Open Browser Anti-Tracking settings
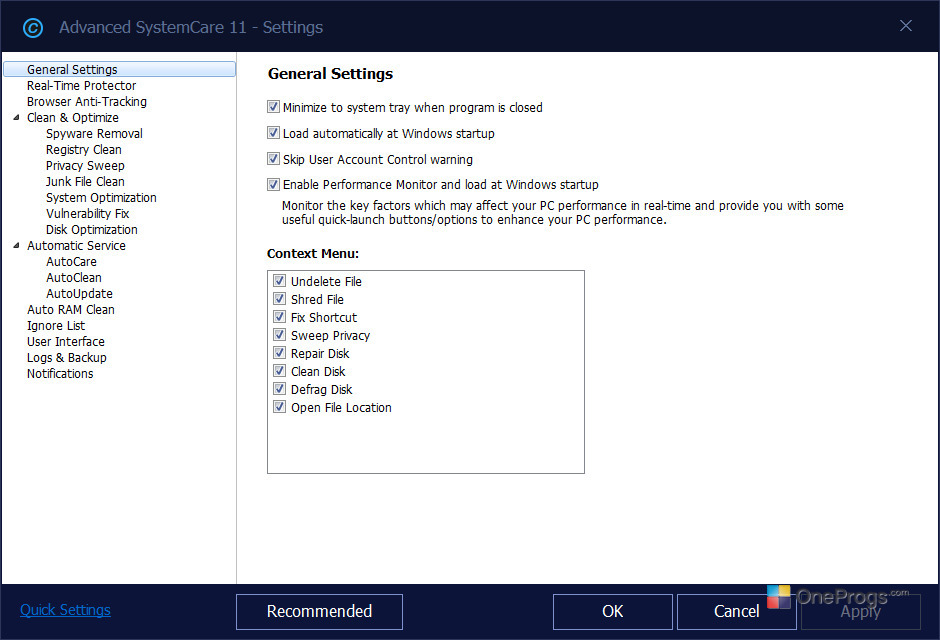This screenshot has width=940, height=640. (x=86, y=102)
